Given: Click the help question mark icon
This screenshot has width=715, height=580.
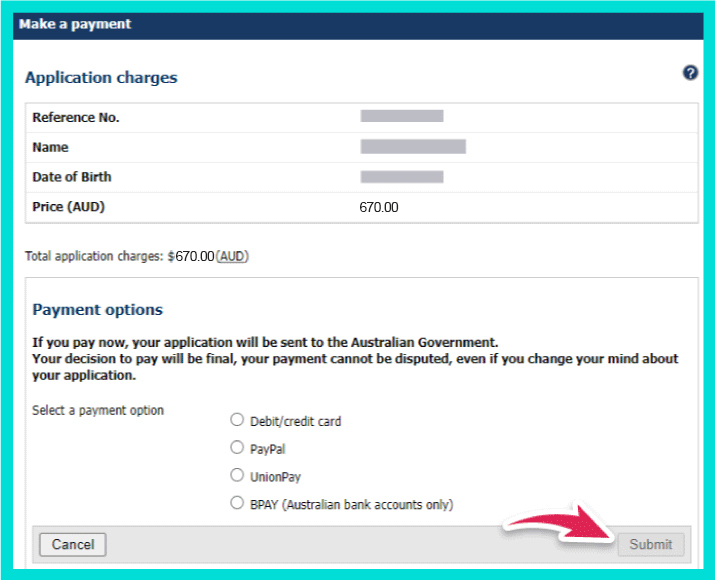Looking at the screenshot, I should pos(690,73).
